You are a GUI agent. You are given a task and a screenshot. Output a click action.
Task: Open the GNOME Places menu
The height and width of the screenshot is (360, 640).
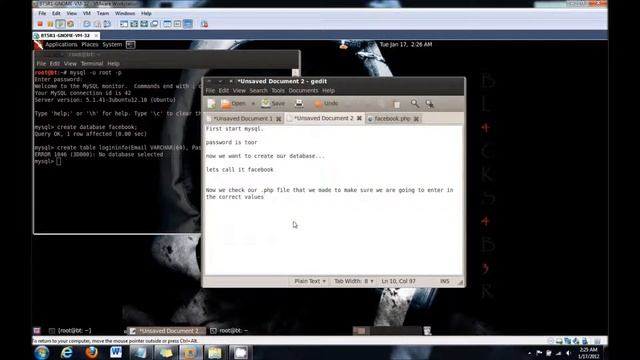(90, 44)
